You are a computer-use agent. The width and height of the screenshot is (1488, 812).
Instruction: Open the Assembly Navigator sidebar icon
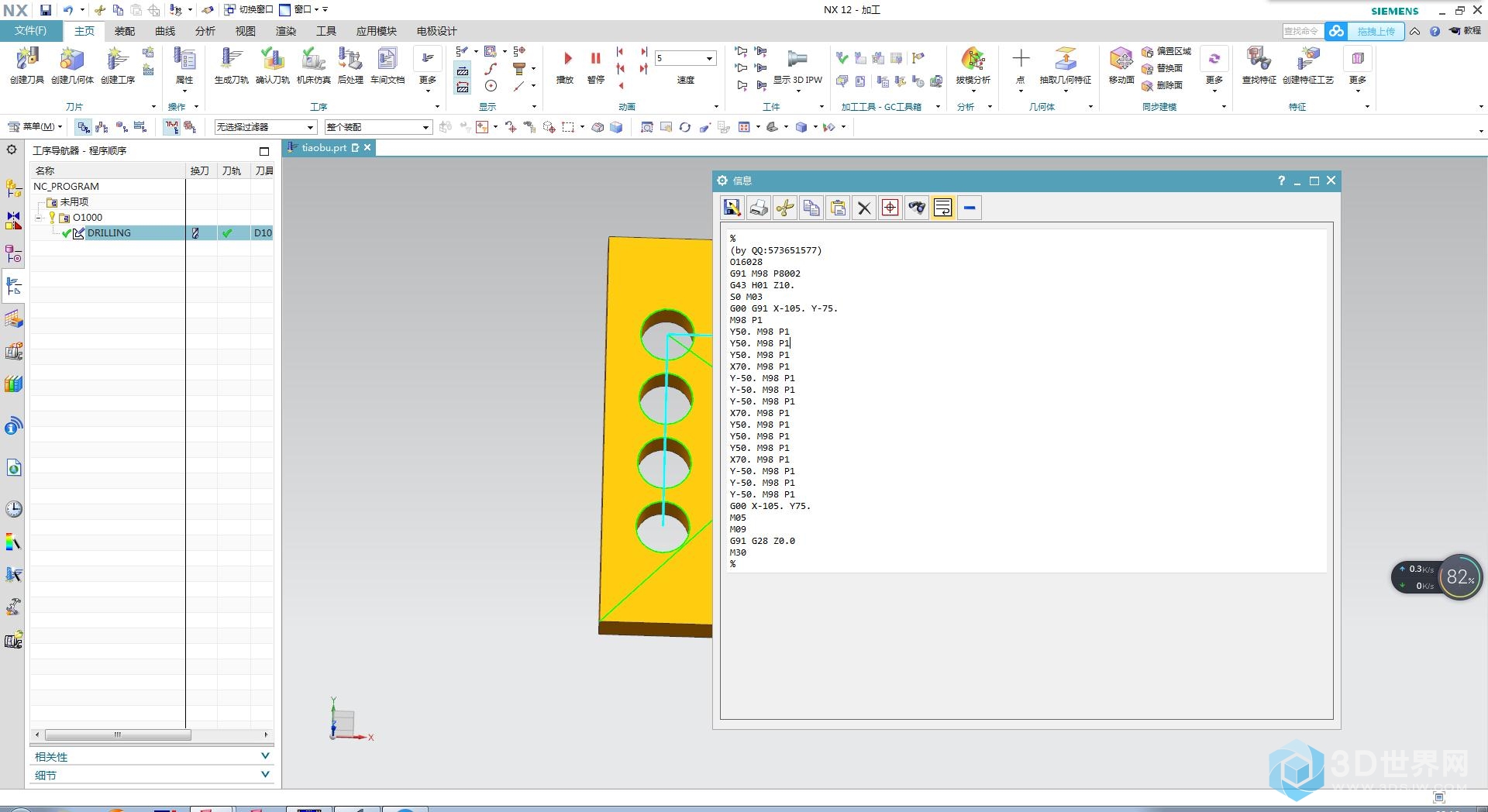point(13,188)
